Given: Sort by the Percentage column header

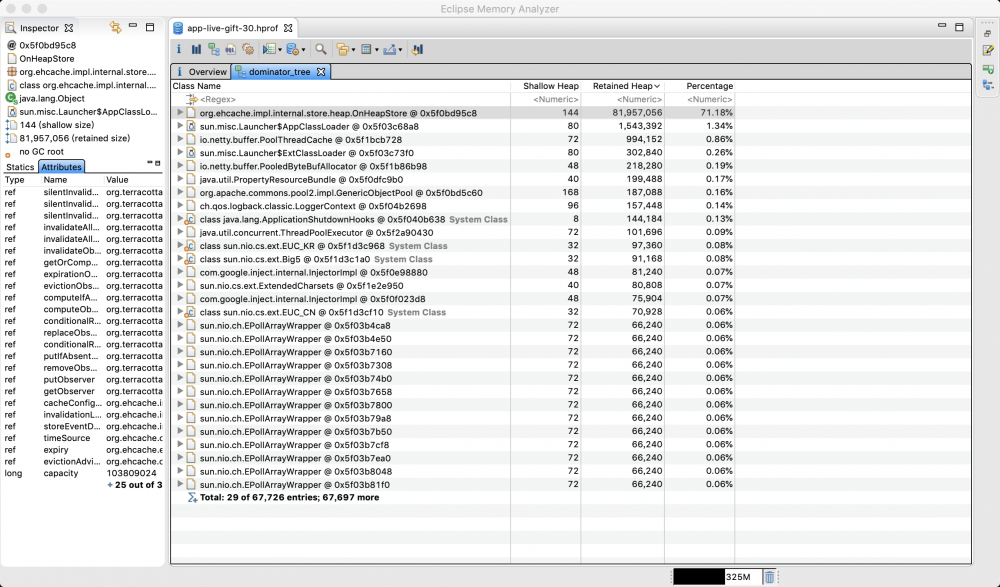Looking at the screenshot, I should click(x=700, y=85).
